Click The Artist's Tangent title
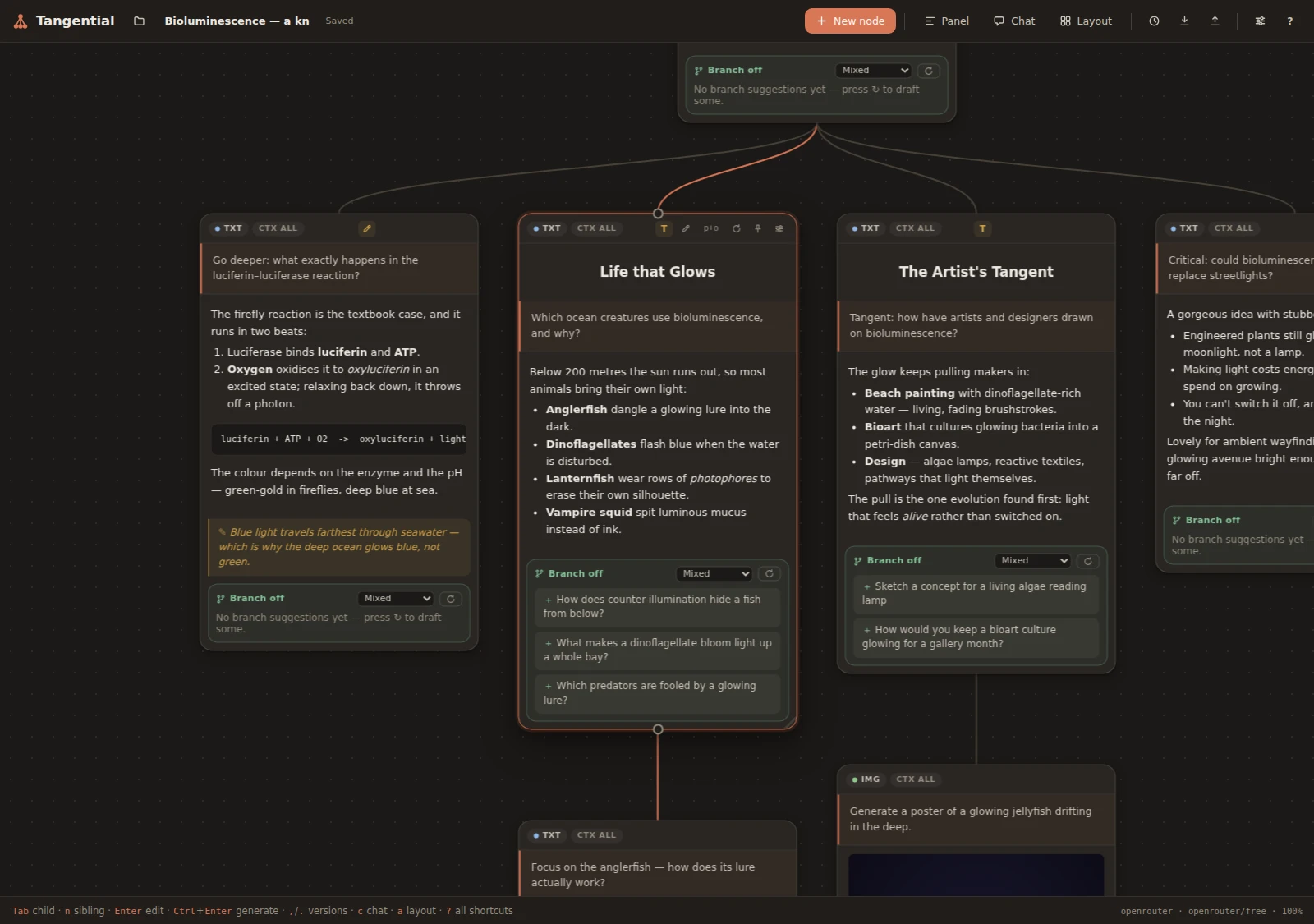1314x924 pixels. pyautogui.click(x=976, y=272)
